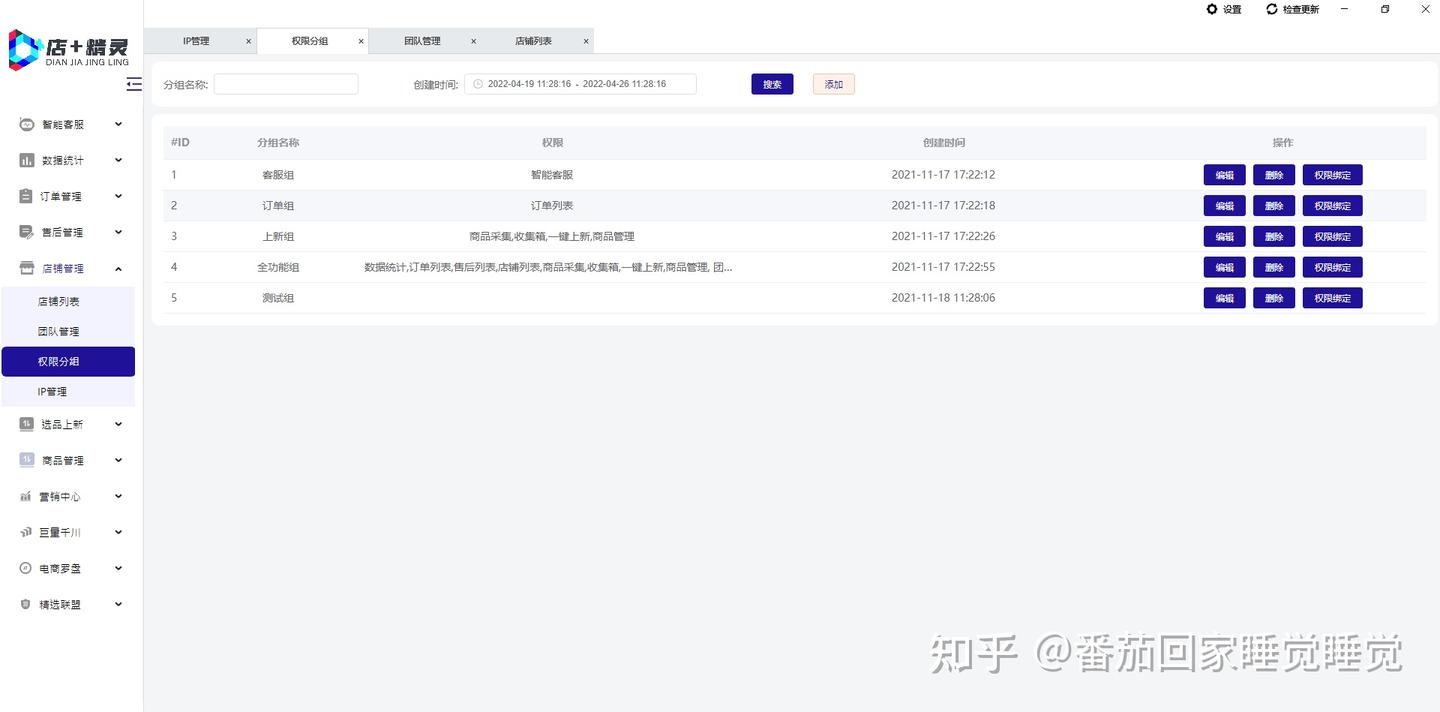Expand the 商品管理 menu chevron
This screenshot has width=1440, height=712.
coord(119,461)
